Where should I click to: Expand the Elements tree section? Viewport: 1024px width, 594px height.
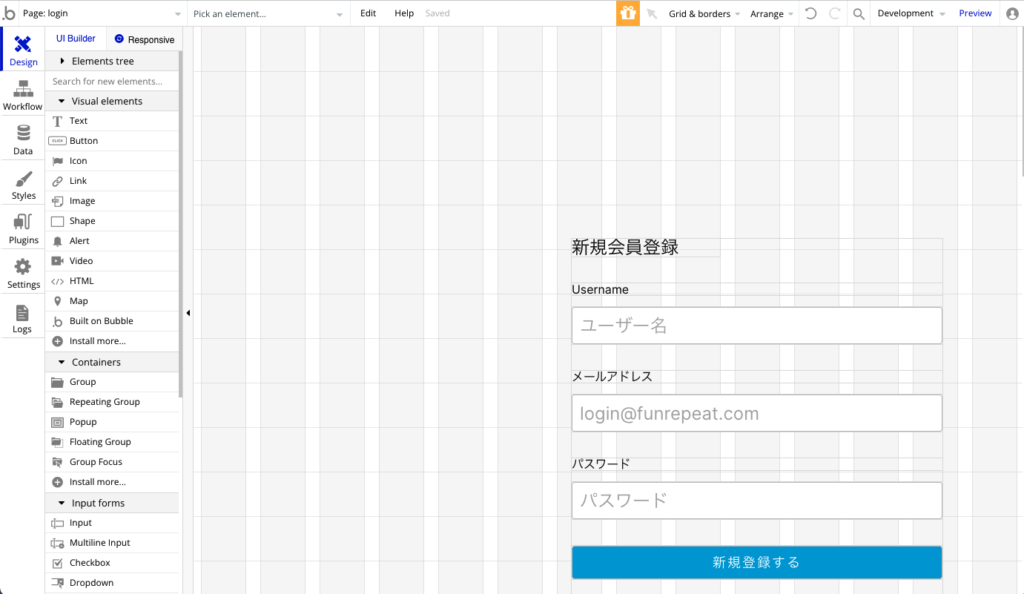click(x=112, y=61)
